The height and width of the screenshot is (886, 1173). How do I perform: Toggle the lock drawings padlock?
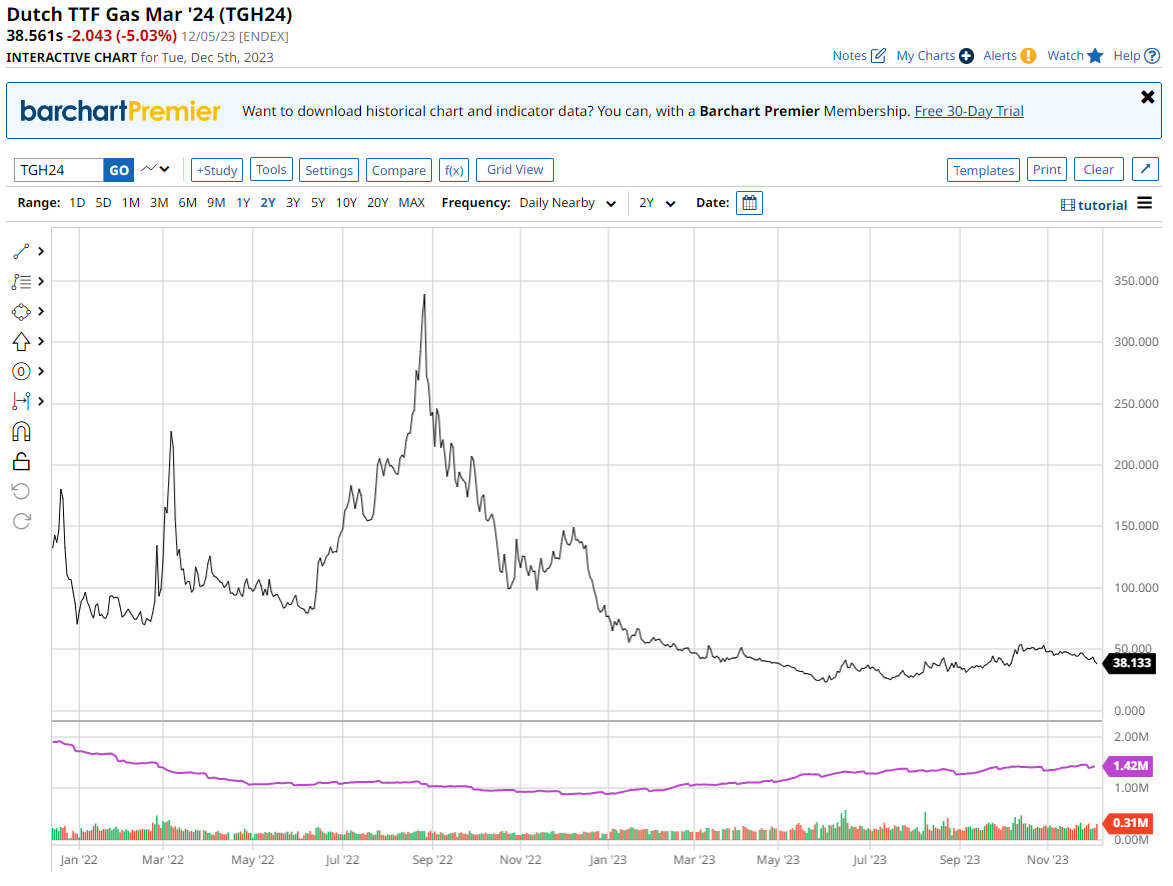(21, 461)
